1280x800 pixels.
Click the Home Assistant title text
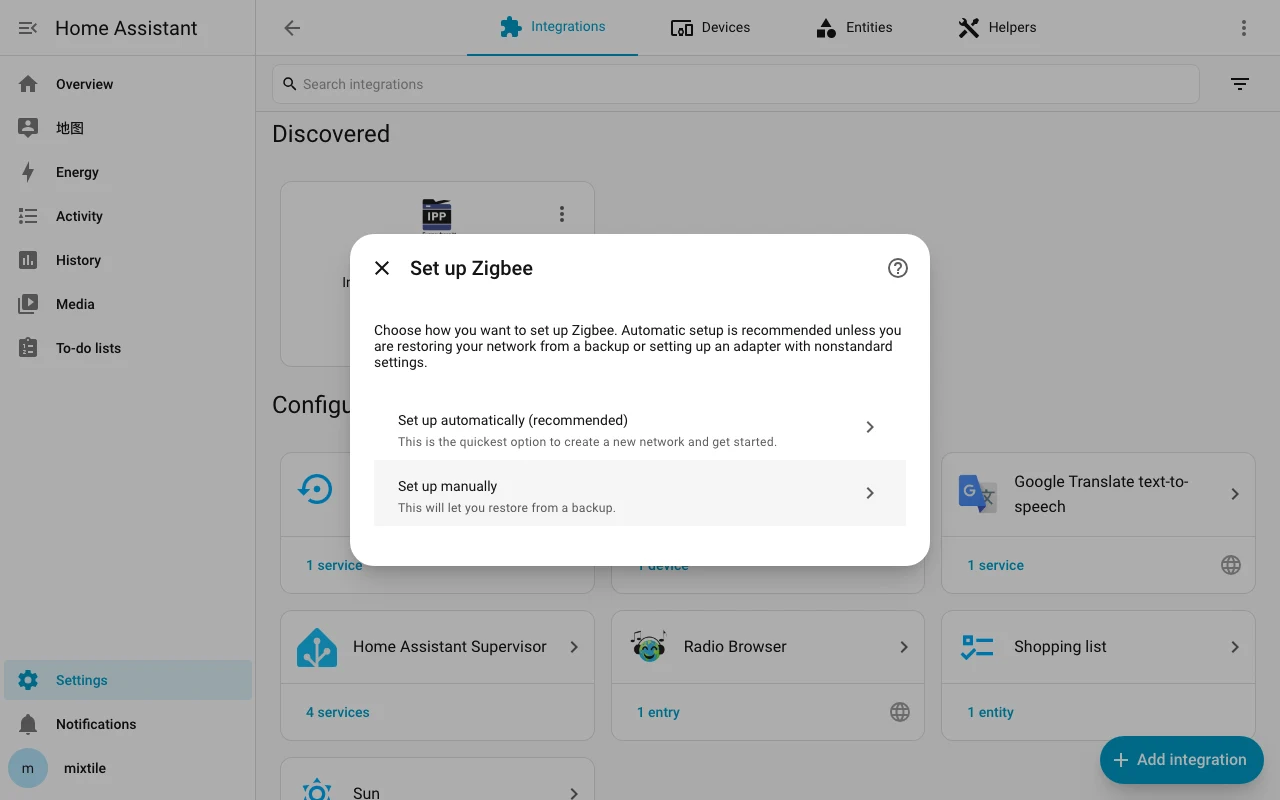click(x=126, y=28)
